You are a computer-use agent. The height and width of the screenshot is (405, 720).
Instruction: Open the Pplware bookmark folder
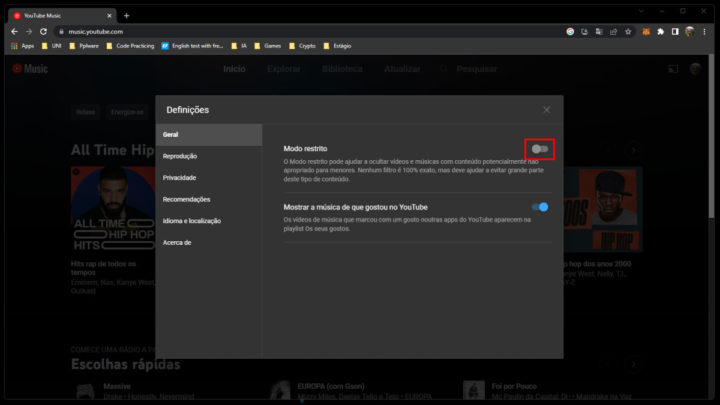[x=84, y=46]
